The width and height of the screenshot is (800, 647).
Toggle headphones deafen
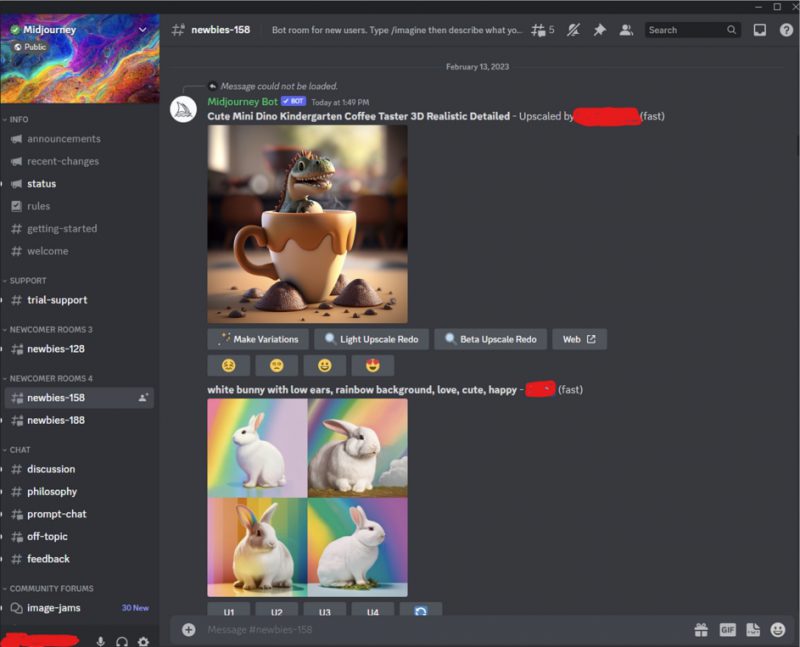tap(122, 641)
